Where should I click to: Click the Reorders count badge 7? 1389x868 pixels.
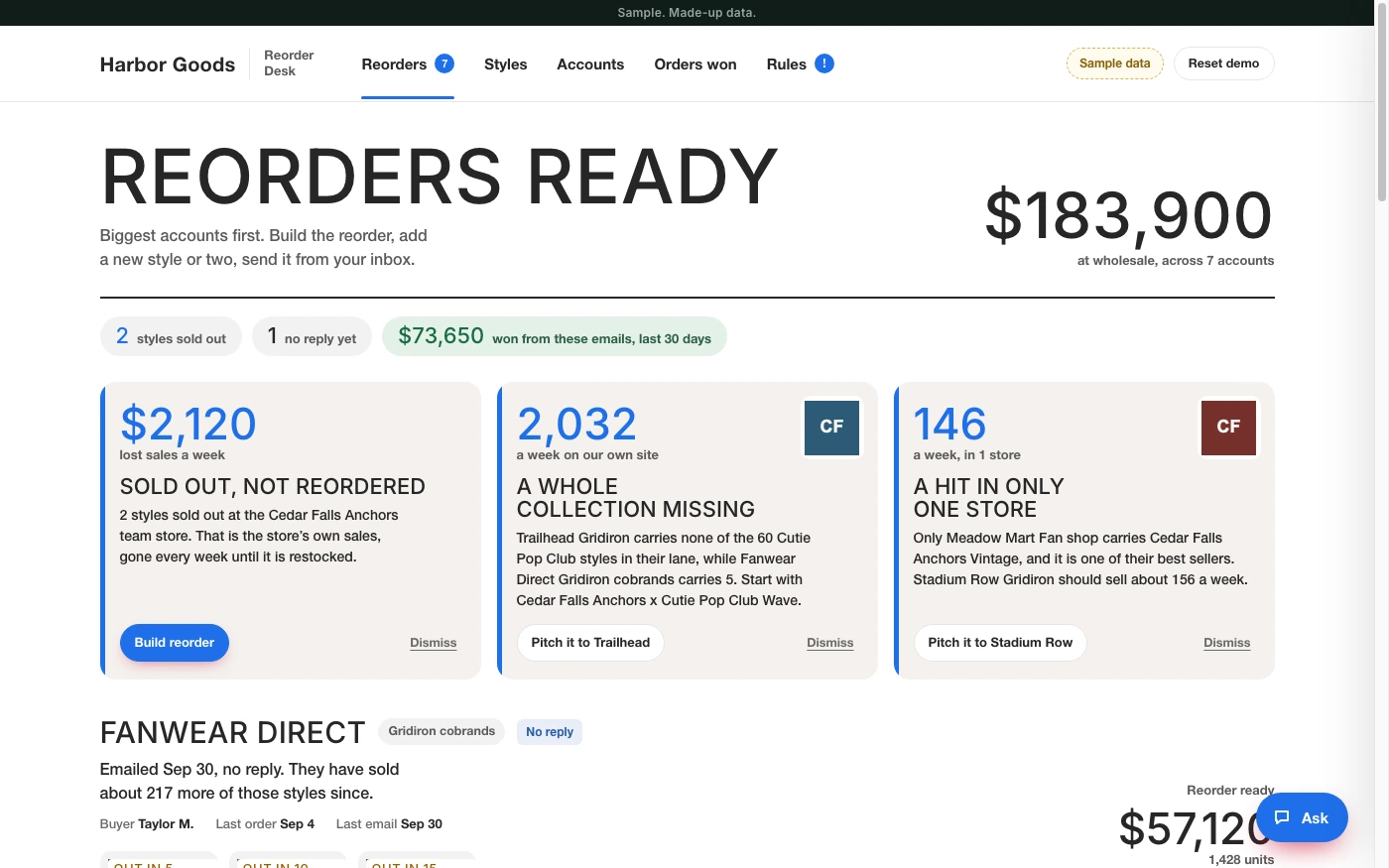(x=444, y=63)
